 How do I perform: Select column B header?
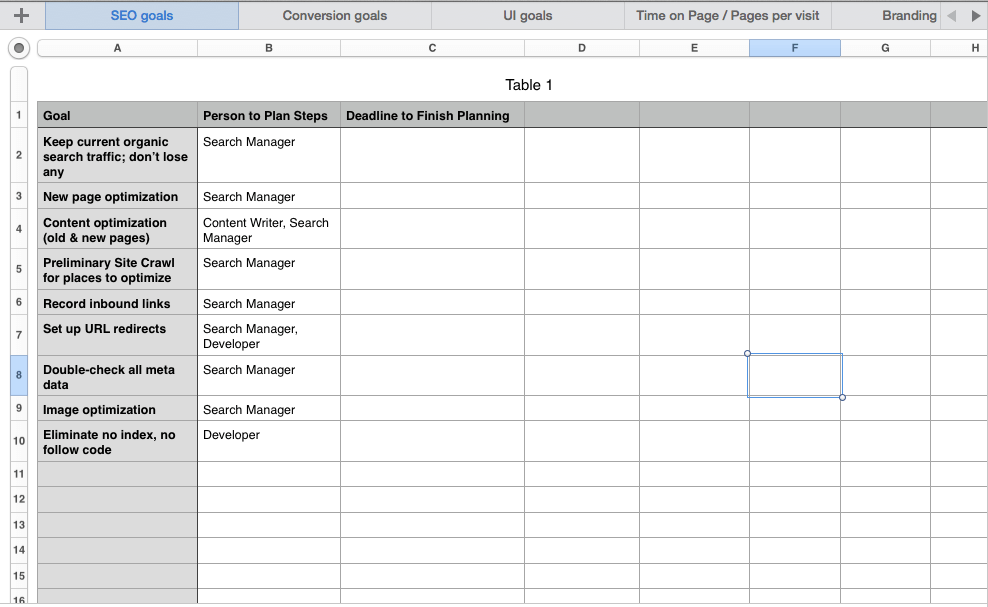coord(269,48)
